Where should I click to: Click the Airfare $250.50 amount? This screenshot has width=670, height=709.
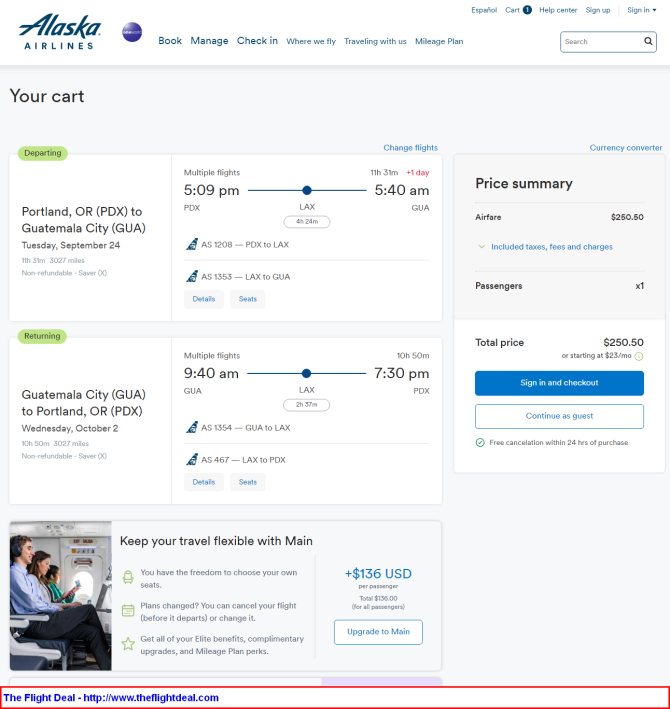pos(627,217)
